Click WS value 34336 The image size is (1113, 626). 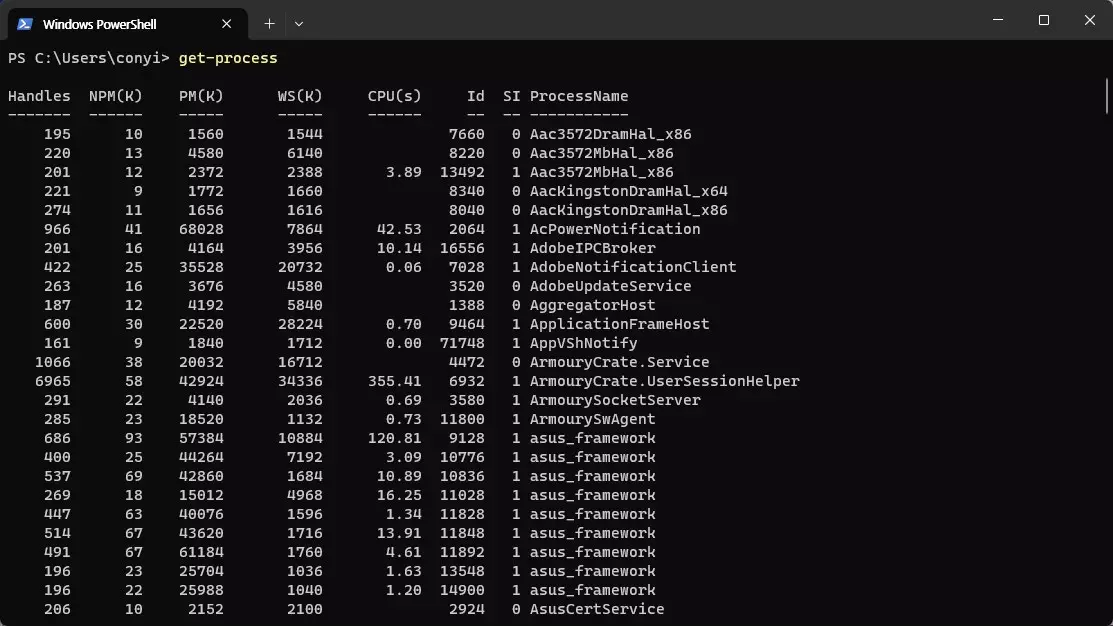pyautogui.click(x=300, y=381)
